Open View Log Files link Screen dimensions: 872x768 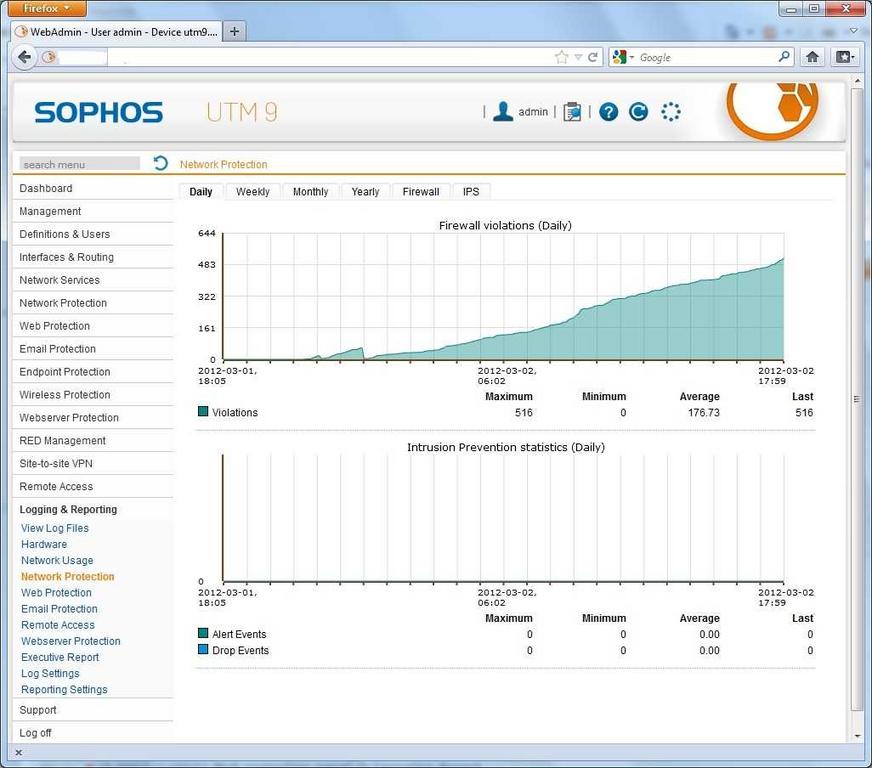[54, 528]
